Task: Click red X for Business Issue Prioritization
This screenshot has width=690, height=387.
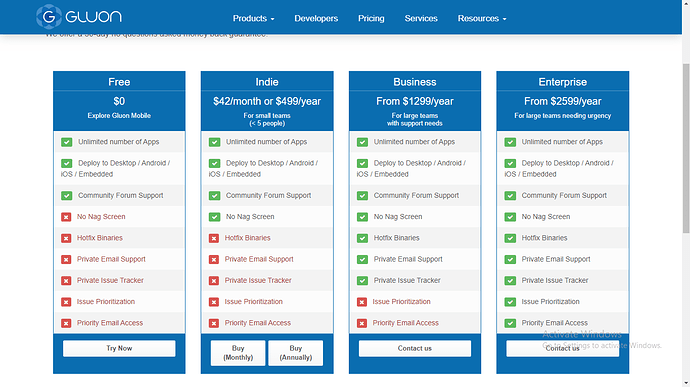Action: pos(362,302)
